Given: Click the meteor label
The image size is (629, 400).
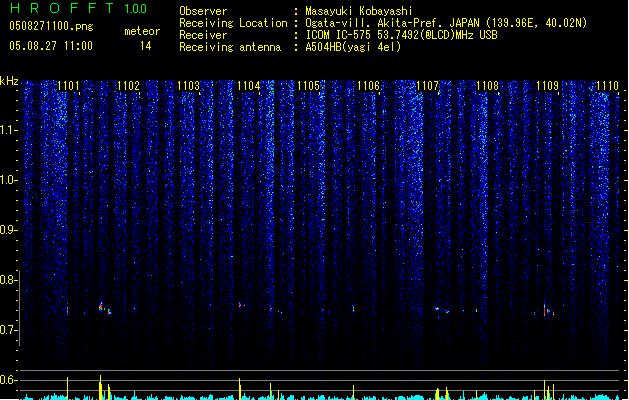Looking at the screenshot, I should pos(142,31).
